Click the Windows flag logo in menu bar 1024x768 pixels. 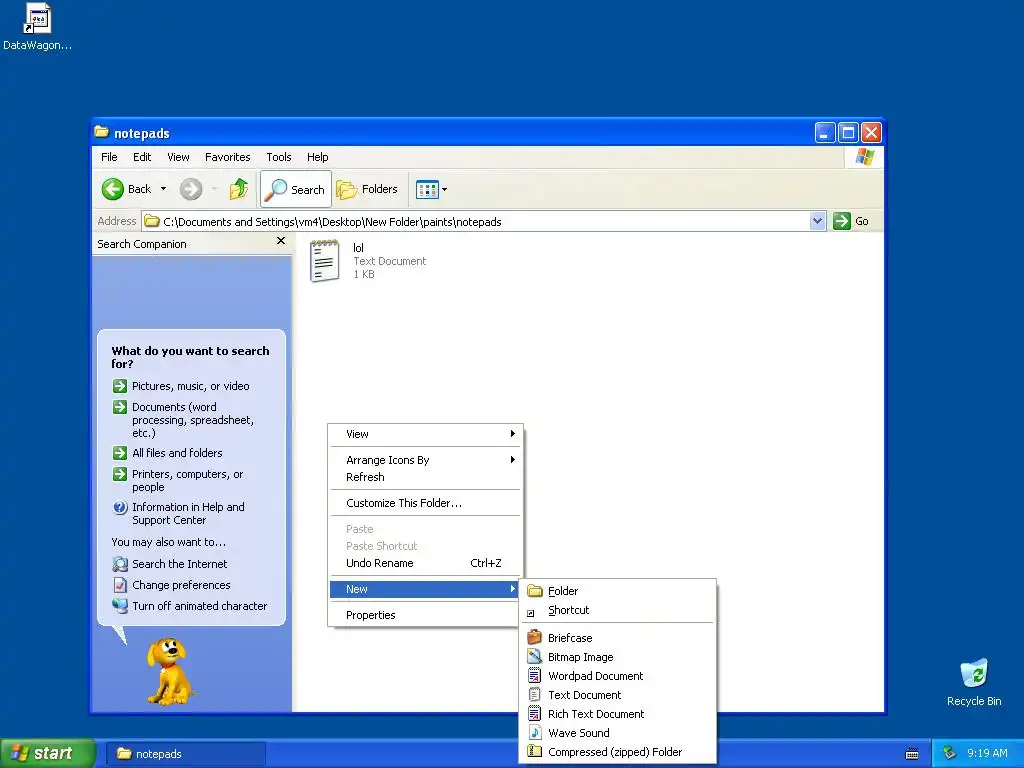click(x=865, y=157)
